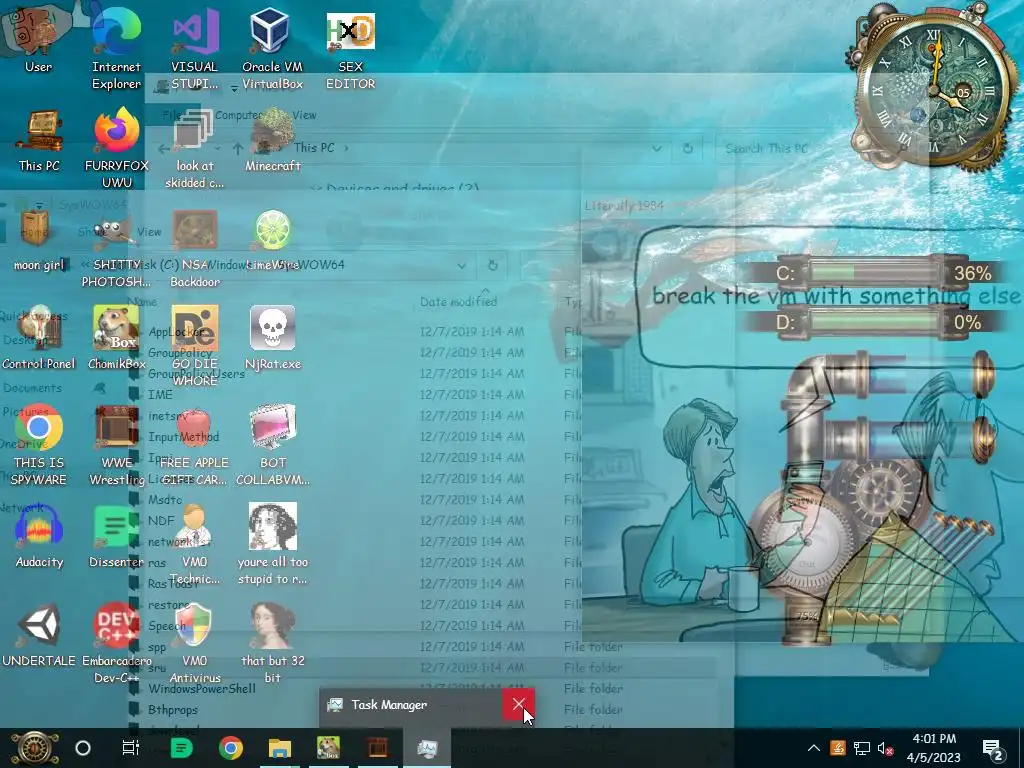This screenshot has width=1024, height=768.
Task: Open the Computer tab in This PC window
Action: click(238, 115)
